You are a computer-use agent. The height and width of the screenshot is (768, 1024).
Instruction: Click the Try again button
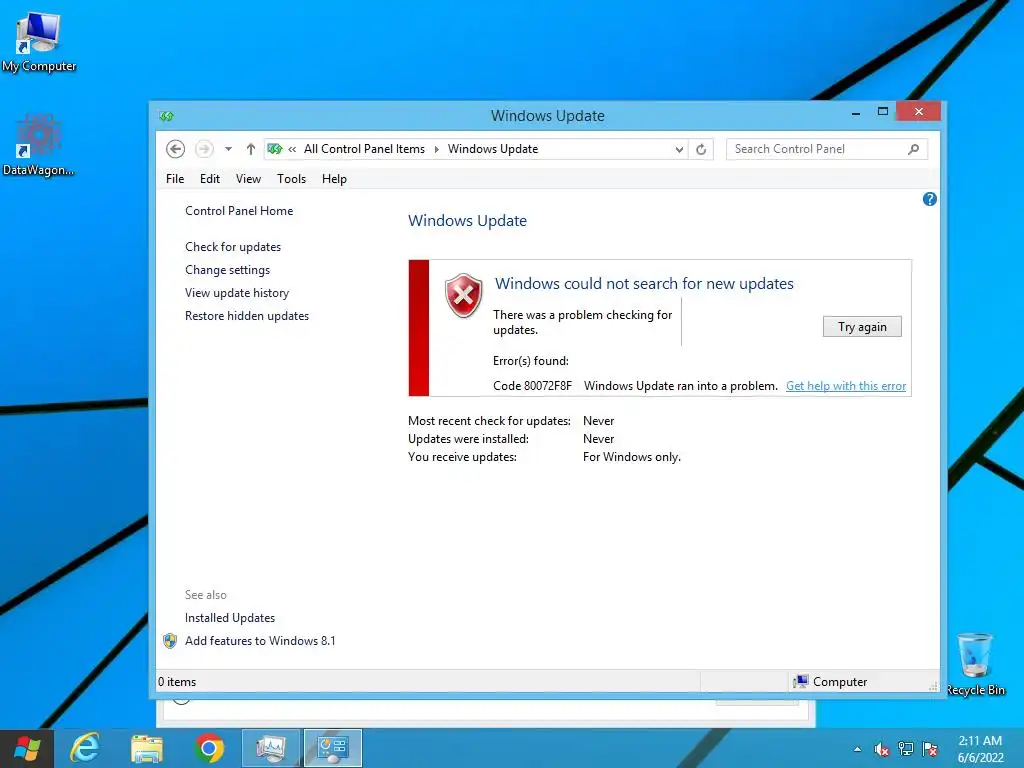click(862, 327)
